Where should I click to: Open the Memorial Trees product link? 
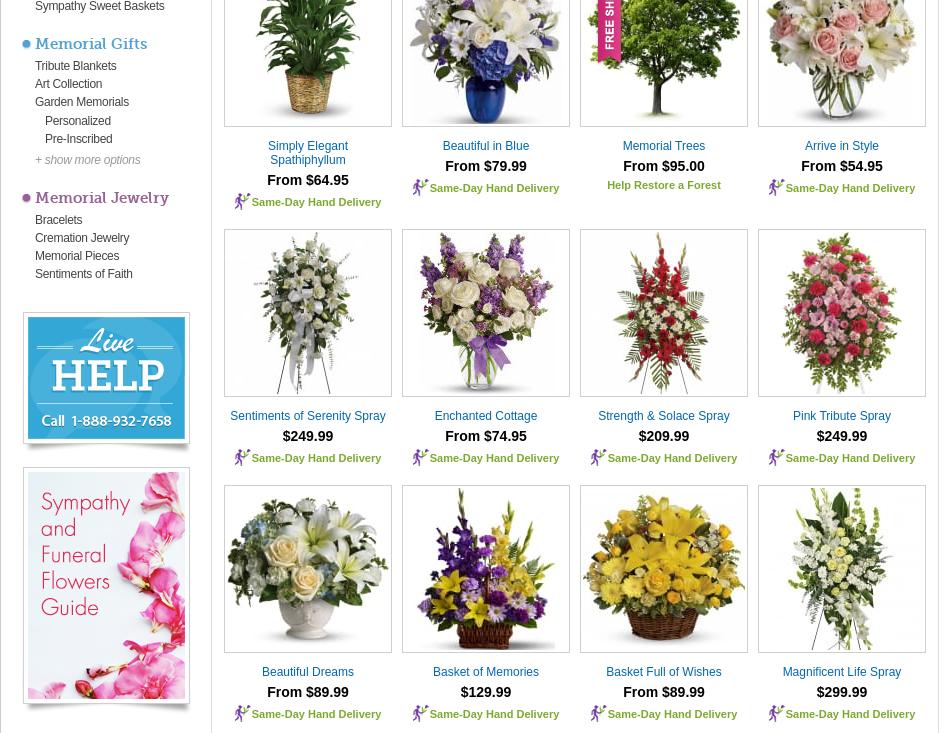[x=664, y=146]
